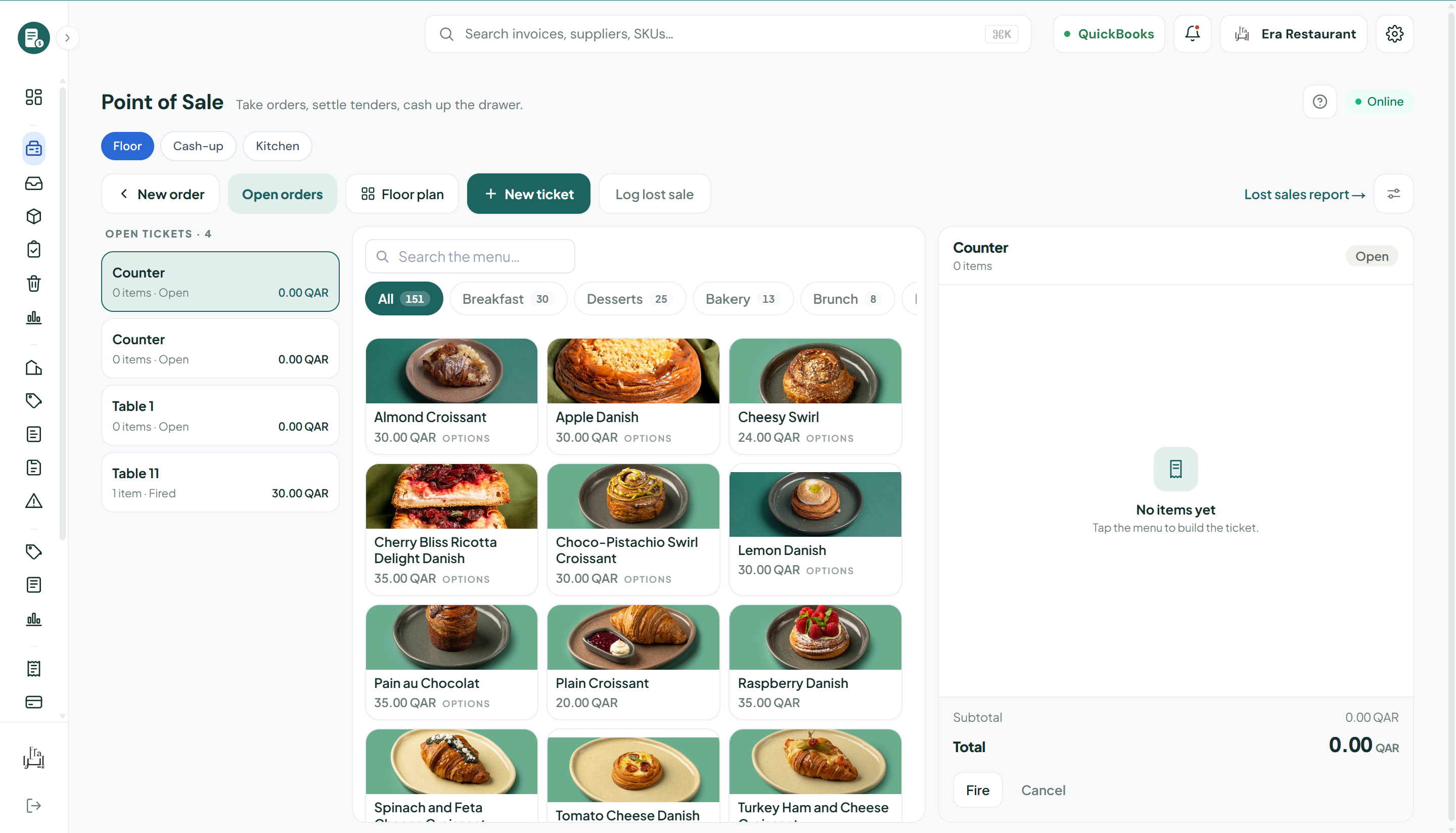Add Choco-Pistachio Swirl Croissant

(633, 529)
